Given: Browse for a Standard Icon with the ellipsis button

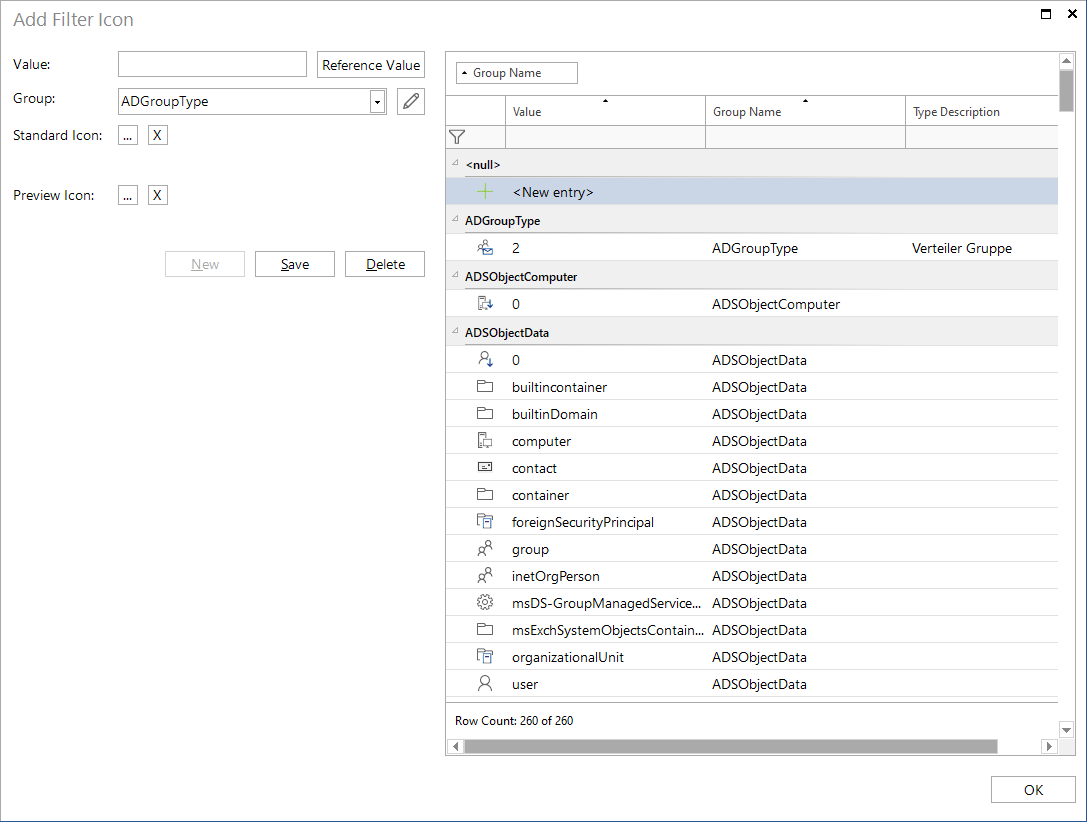Looking at the screenshot, I should pos(127,134).
